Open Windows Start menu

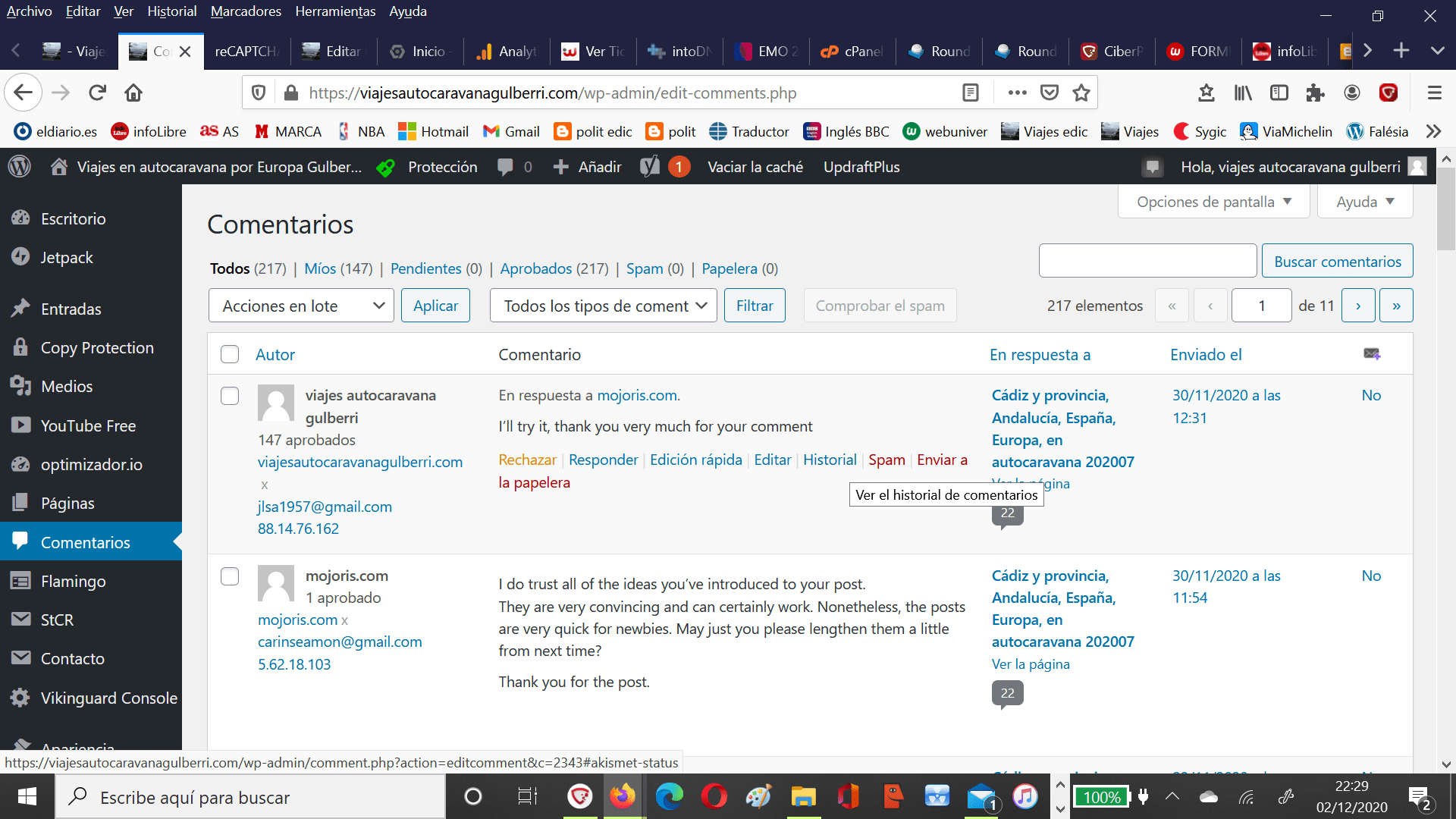pos(27,796)
